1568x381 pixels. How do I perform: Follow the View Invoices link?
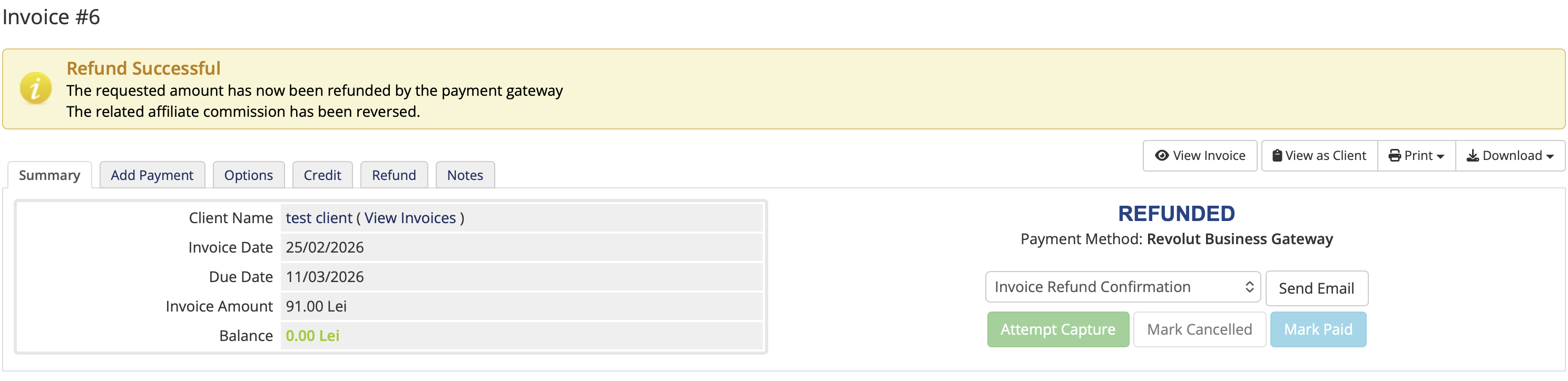(x=410, y=217)
